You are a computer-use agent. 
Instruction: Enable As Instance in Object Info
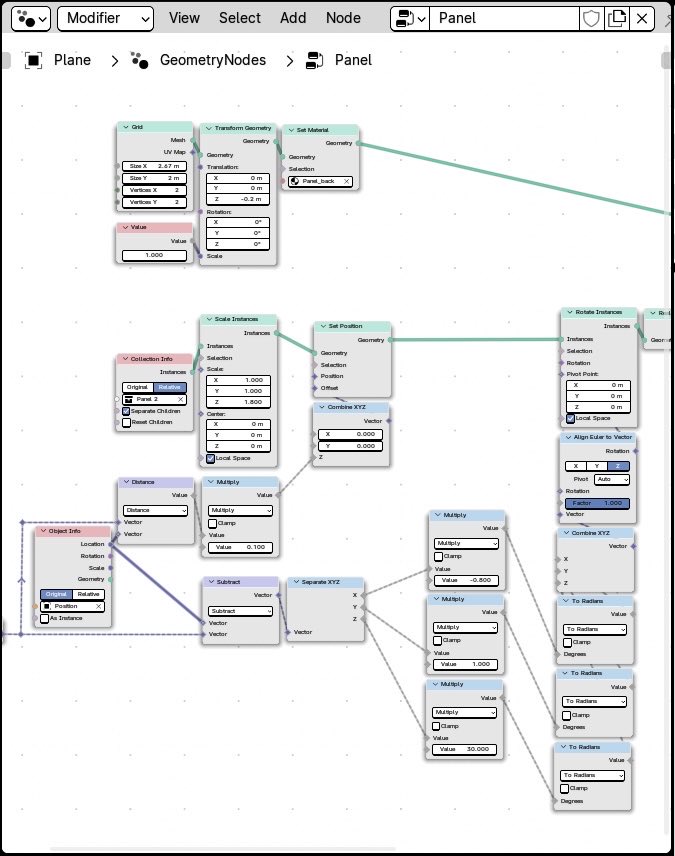45,619
